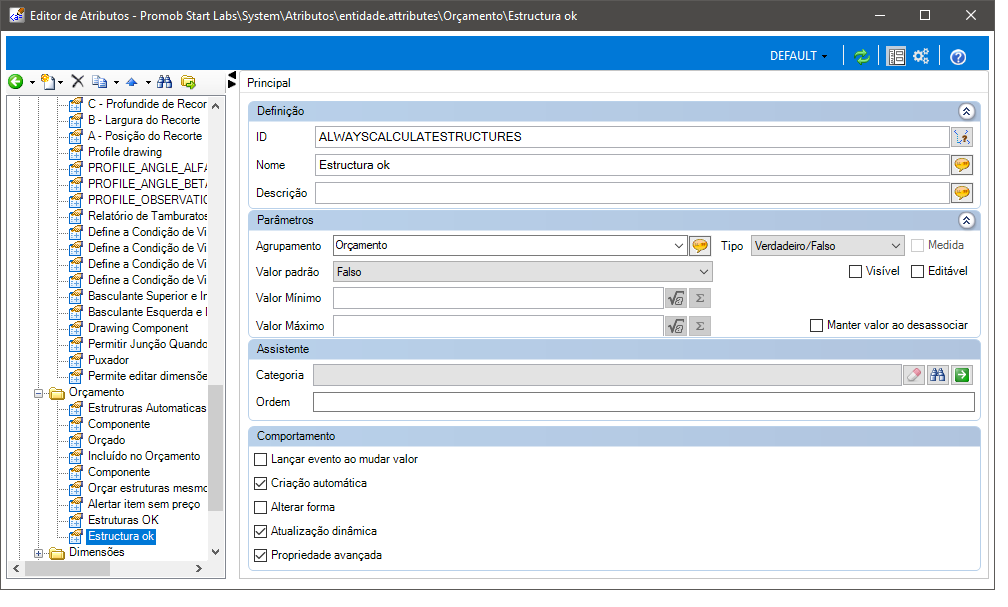Collapse the Orçamento folder in tree
Image resolution: width=1008 pixels, height=607 pixels.
pos(39,393)
